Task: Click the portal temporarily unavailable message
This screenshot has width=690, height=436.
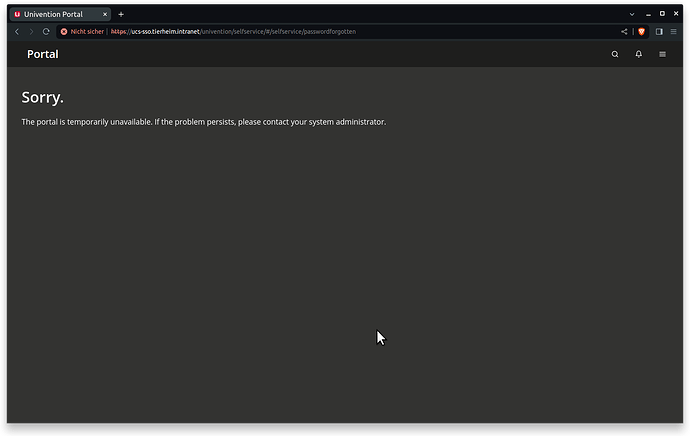Action: coord(204,122)
